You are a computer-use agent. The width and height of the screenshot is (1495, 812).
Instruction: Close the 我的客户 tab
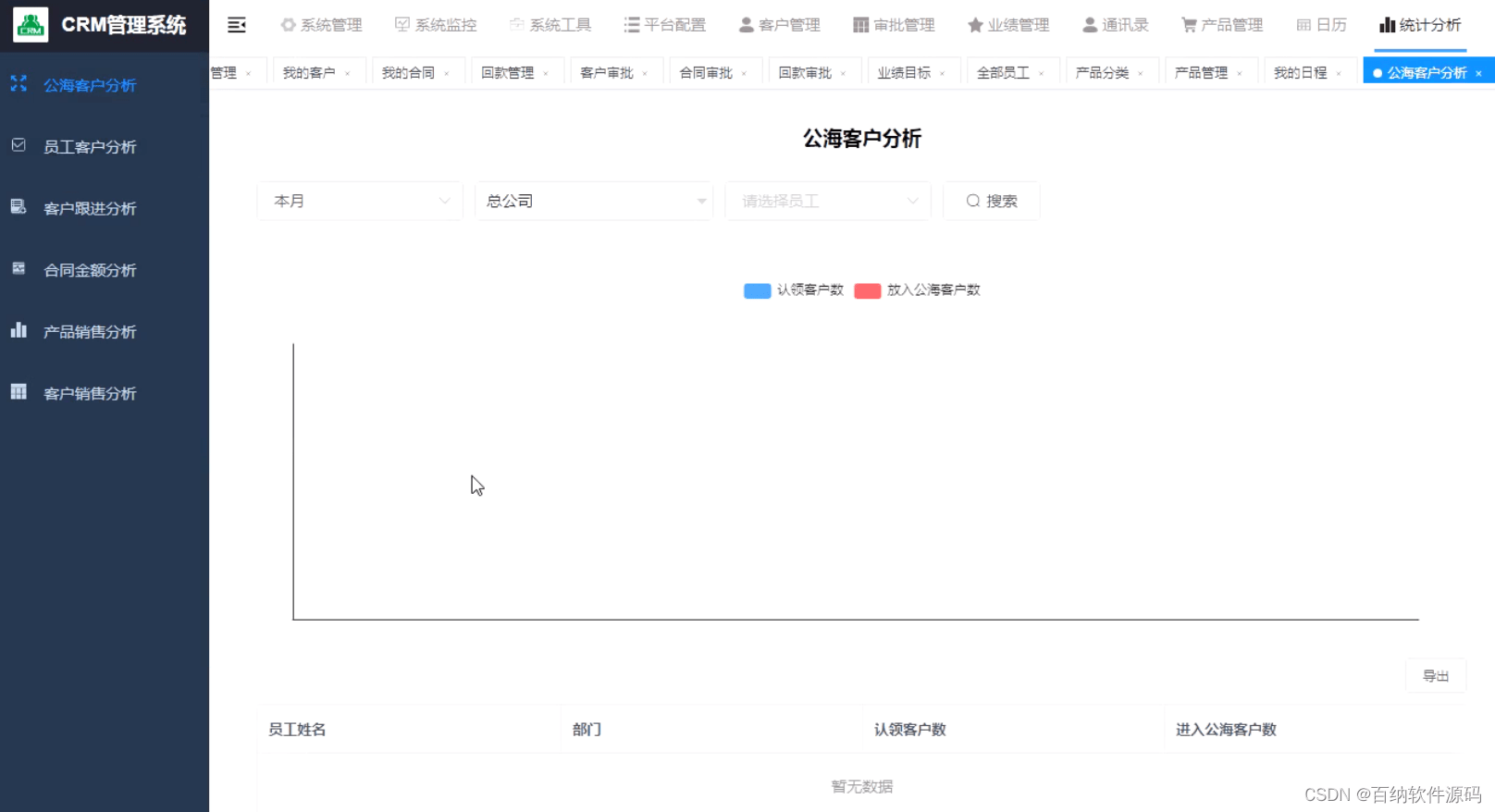pos(348,73)
